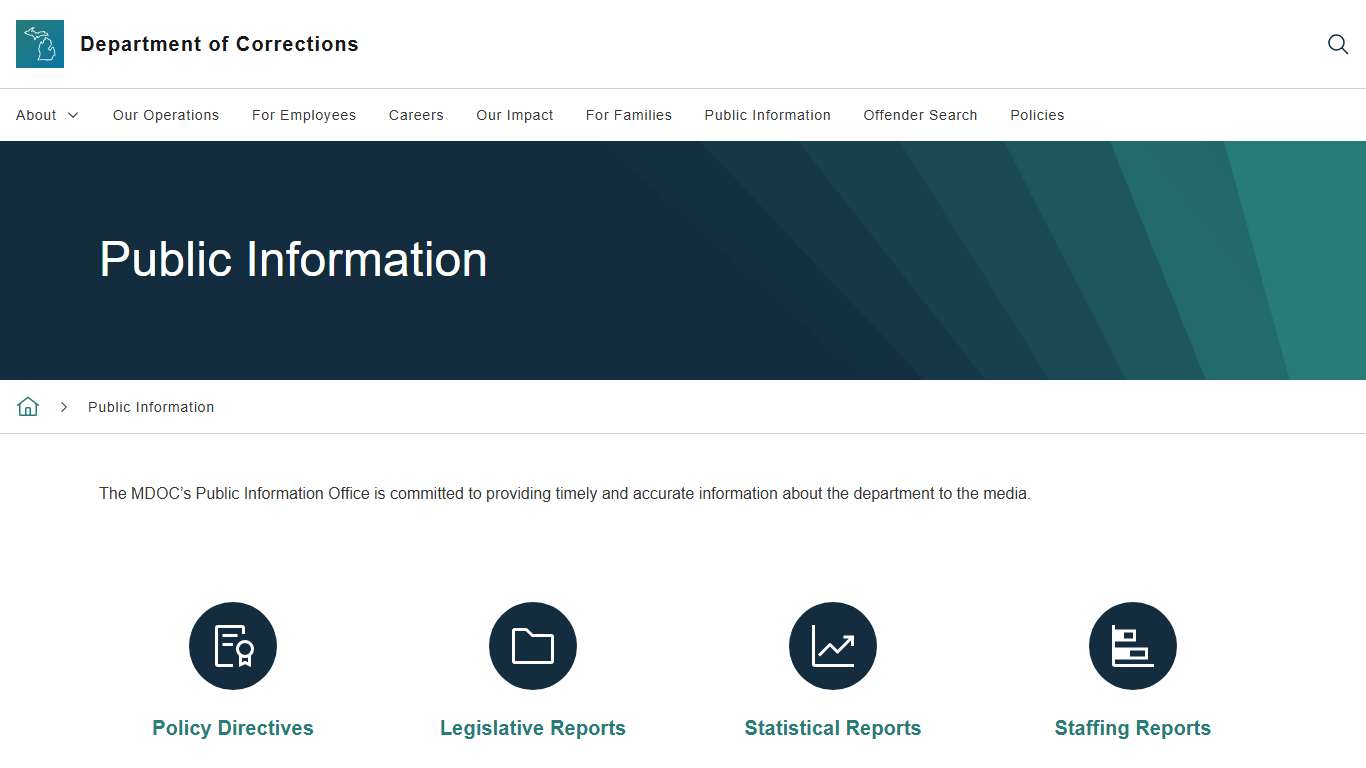
Task: Open the search magnifier icon
Action: (1337, 44)
